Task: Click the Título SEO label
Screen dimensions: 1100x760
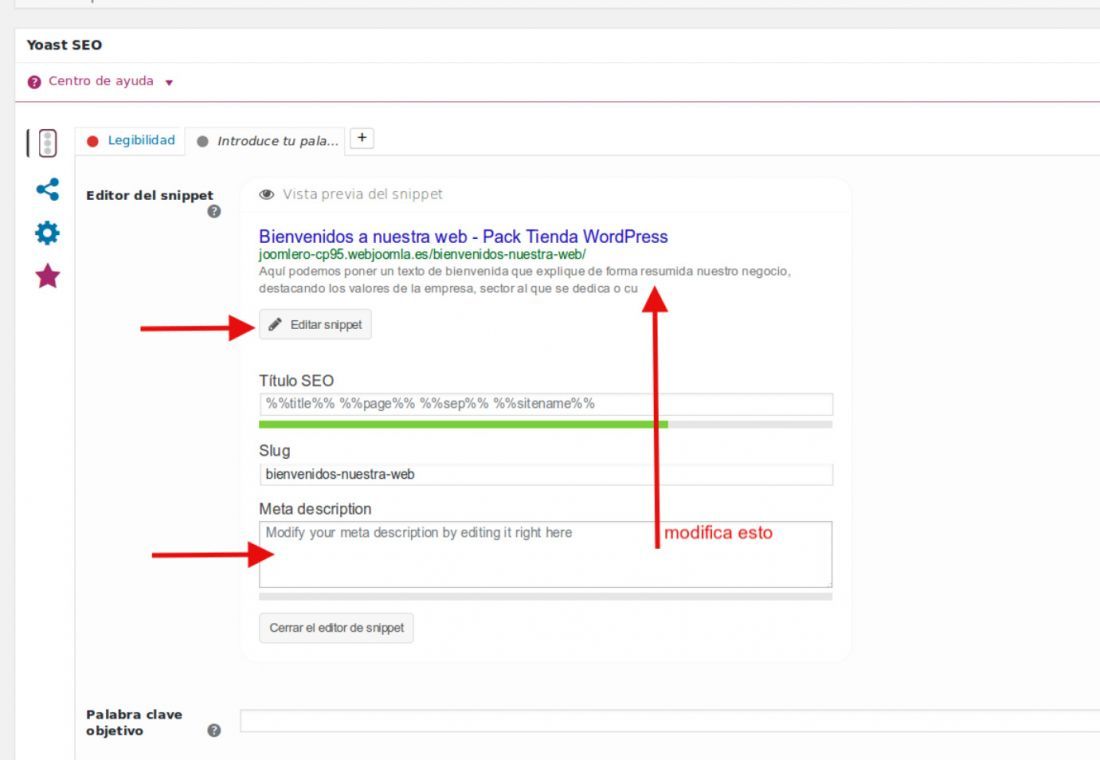Action: click(296, 380)
